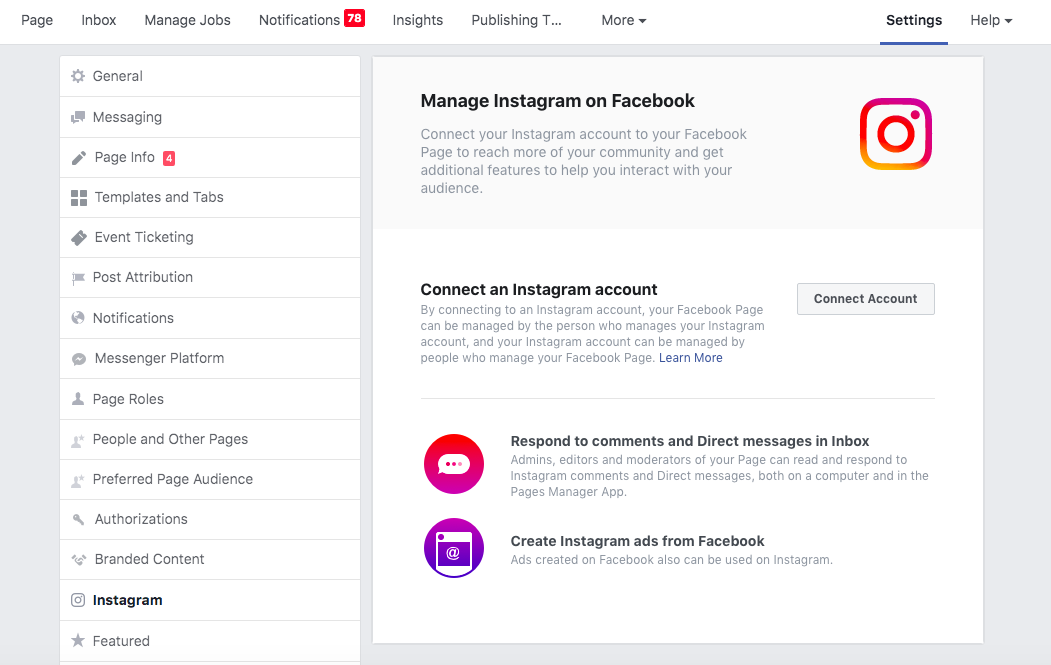
Task: Click the Notifications globe icon in sidebar
Action: 78,318
